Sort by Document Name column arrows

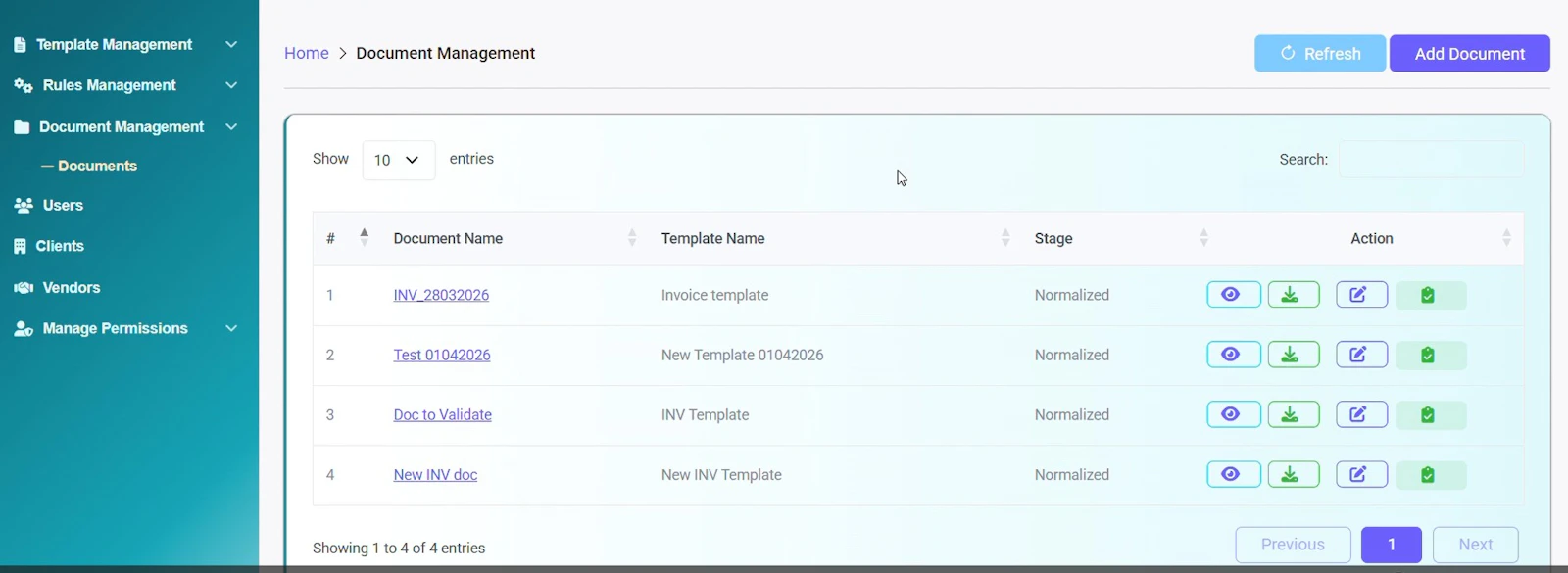pyautogui.click(x=632, y=237)
